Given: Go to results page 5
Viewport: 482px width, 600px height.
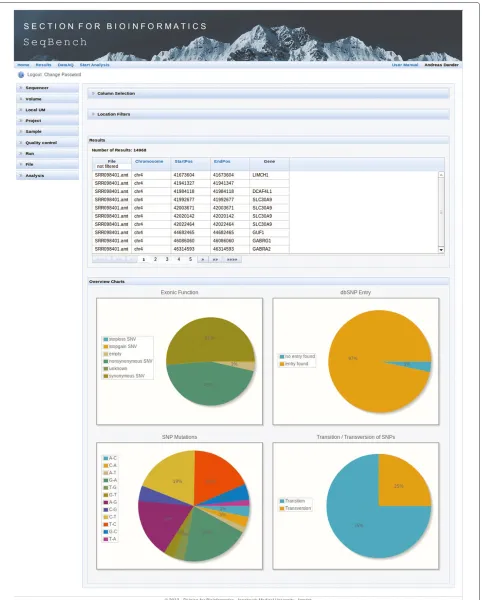Looking at the screenshot, I should point(190,259).
